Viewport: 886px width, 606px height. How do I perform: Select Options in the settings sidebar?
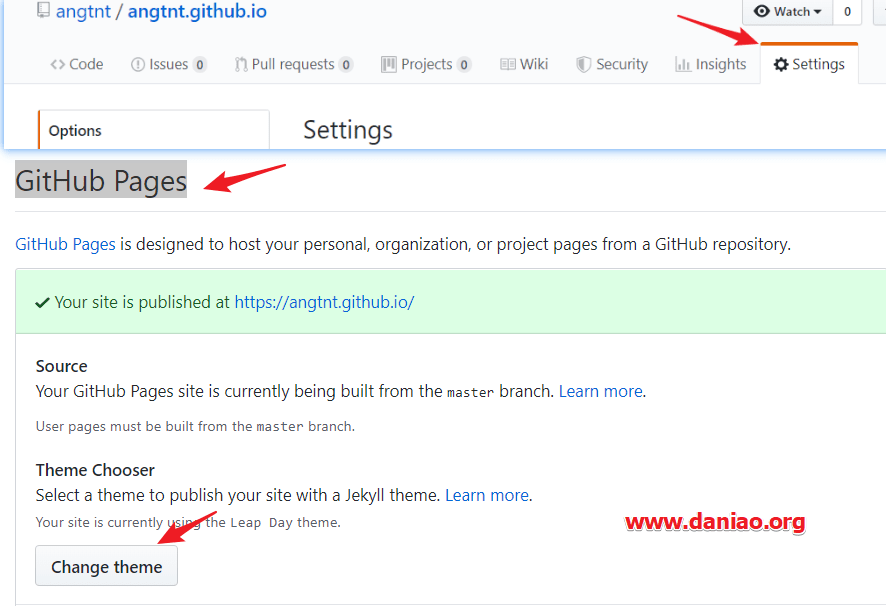[75, 130]
